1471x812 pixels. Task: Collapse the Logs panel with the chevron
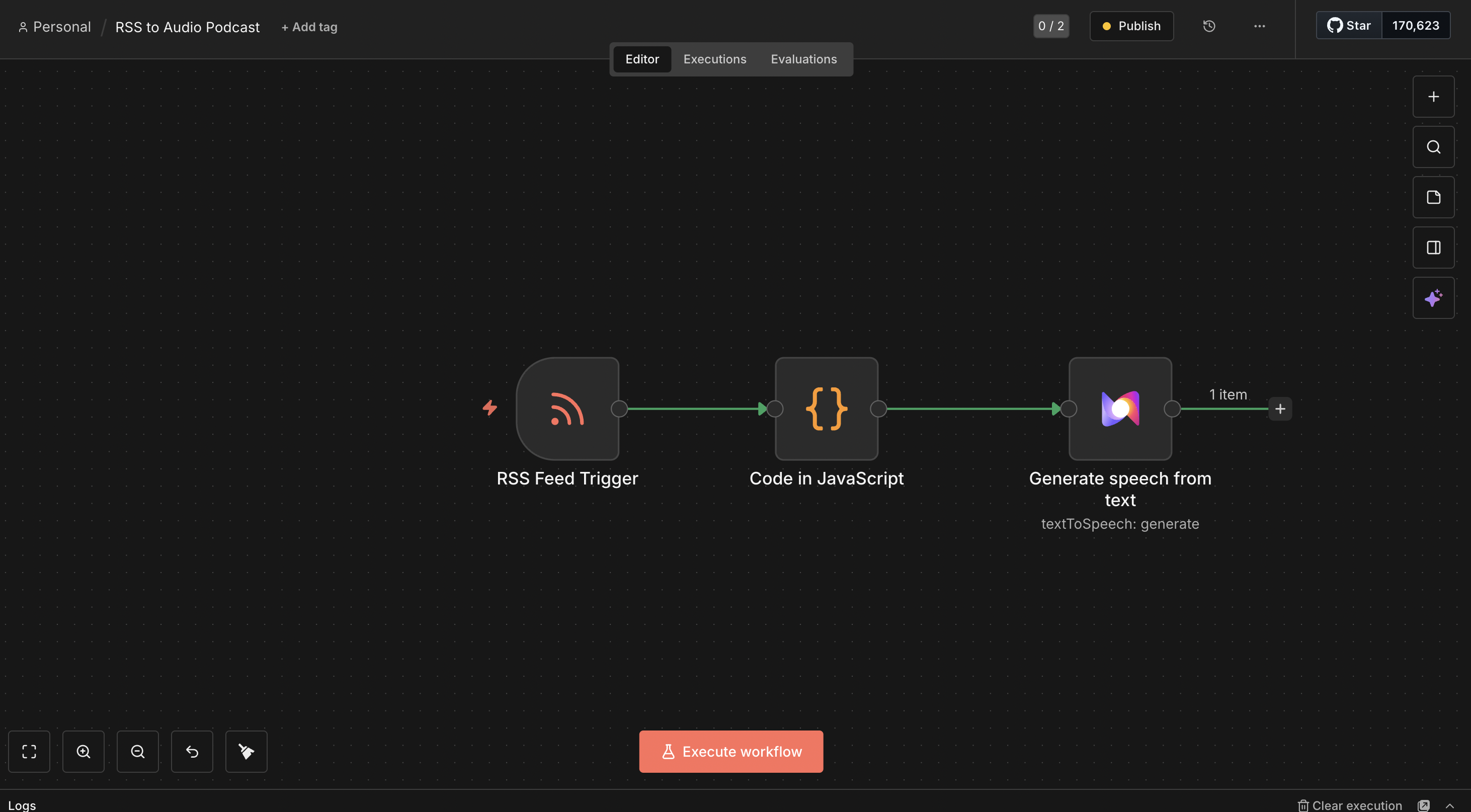tap(1453, 805)
